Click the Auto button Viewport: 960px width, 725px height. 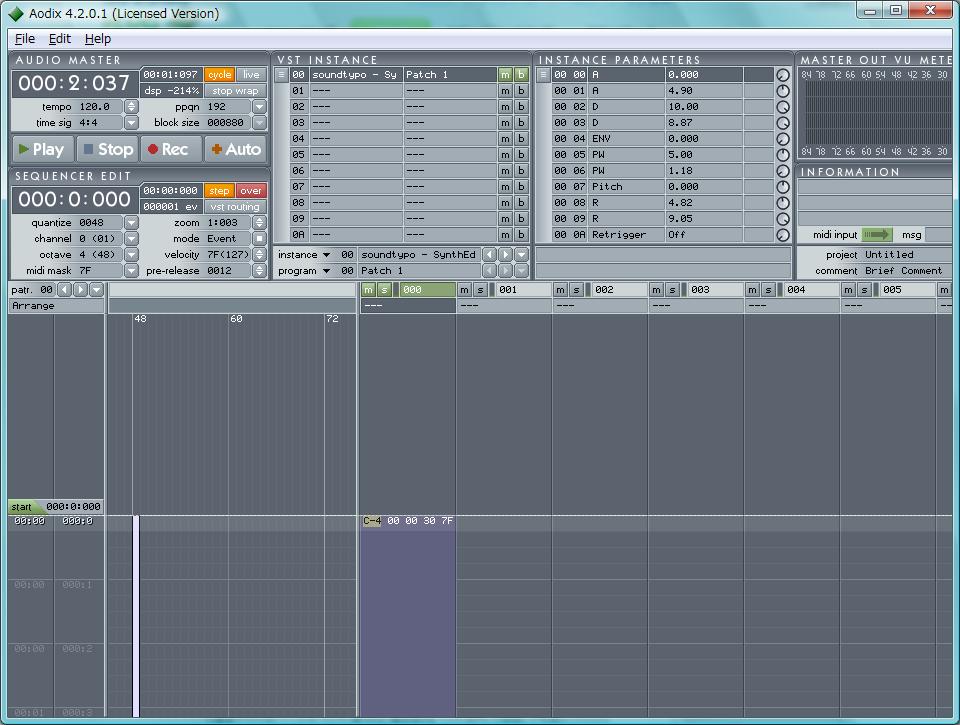(x=236, y=149)
